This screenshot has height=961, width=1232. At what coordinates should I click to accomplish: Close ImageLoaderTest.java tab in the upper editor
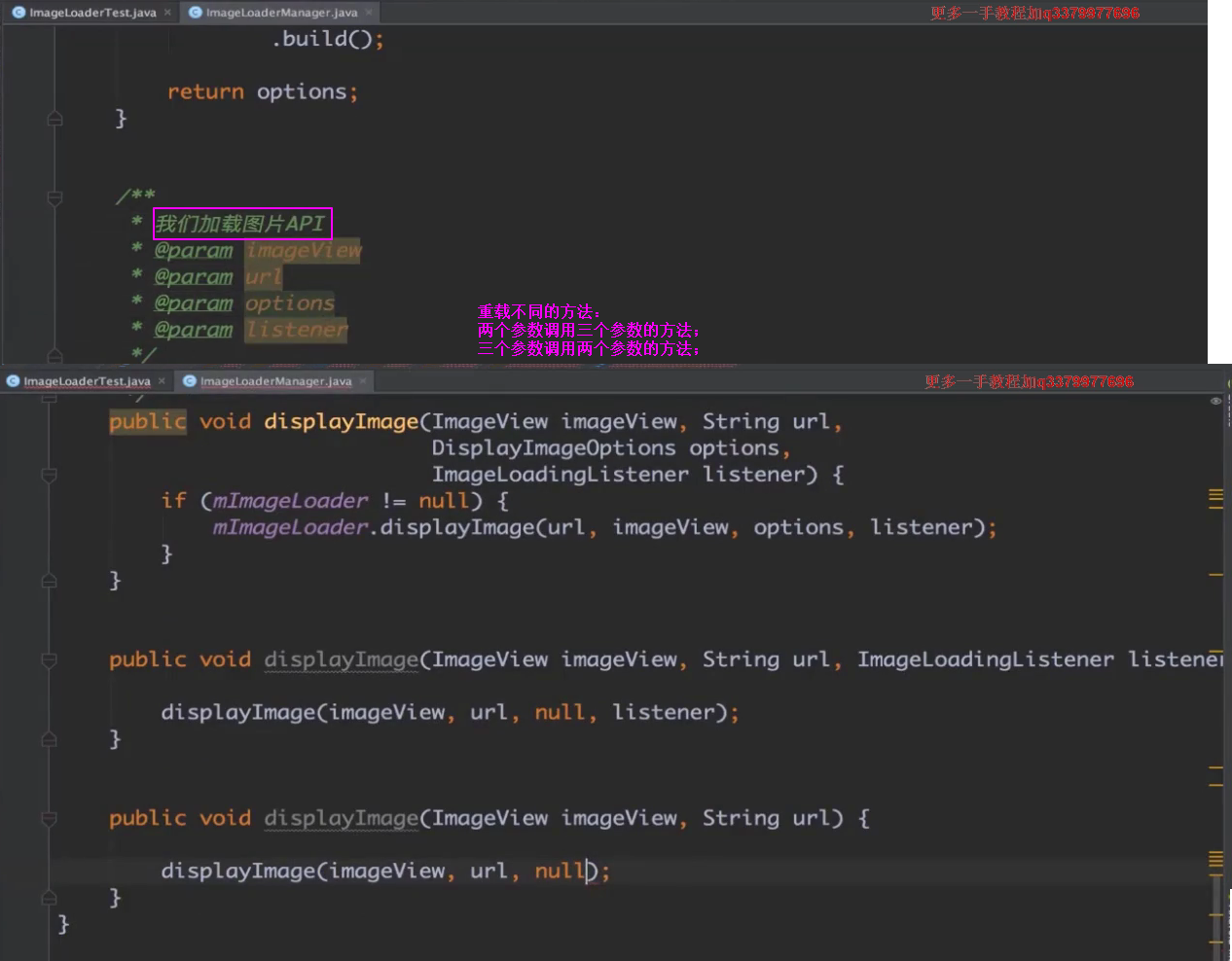[x=167, y=13]
